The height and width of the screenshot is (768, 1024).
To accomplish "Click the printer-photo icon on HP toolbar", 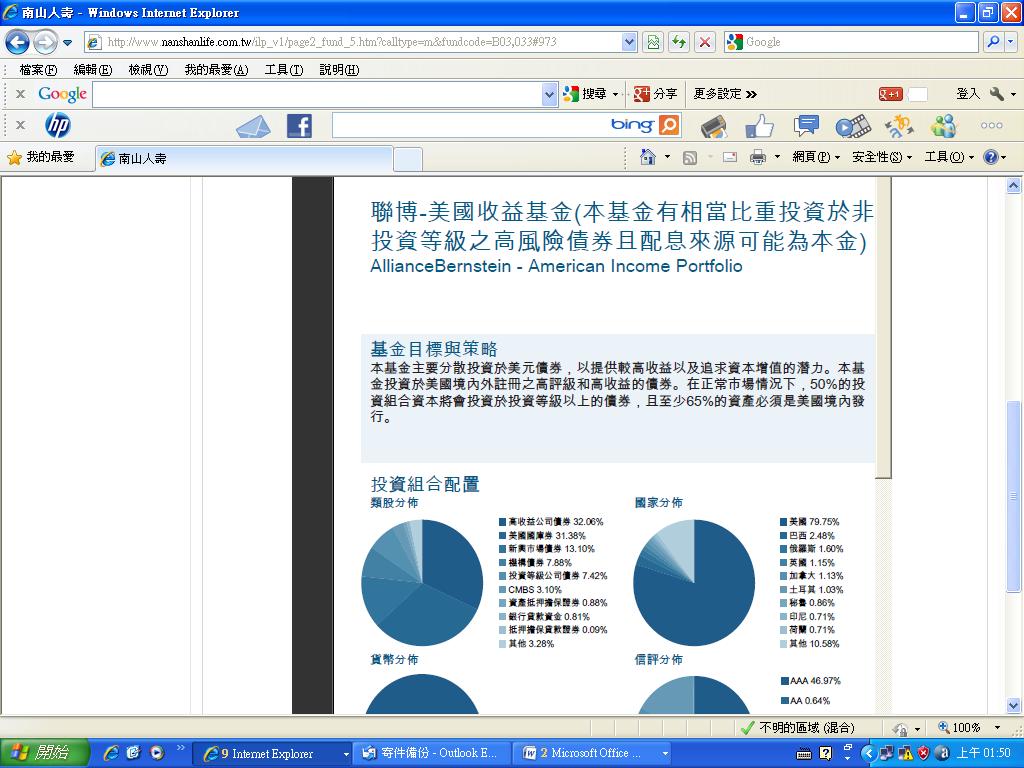I will 714,126.
